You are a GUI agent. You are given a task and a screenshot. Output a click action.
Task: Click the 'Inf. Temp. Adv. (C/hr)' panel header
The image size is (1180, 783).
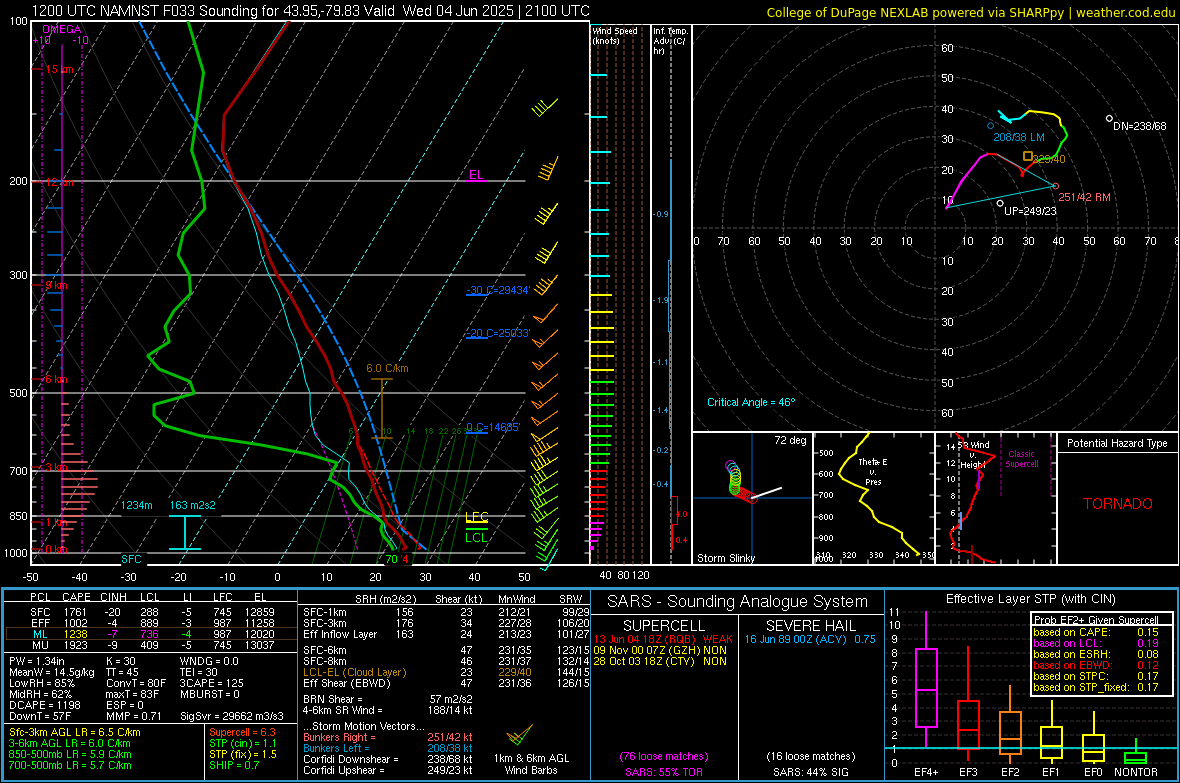(x=670, y=41)
